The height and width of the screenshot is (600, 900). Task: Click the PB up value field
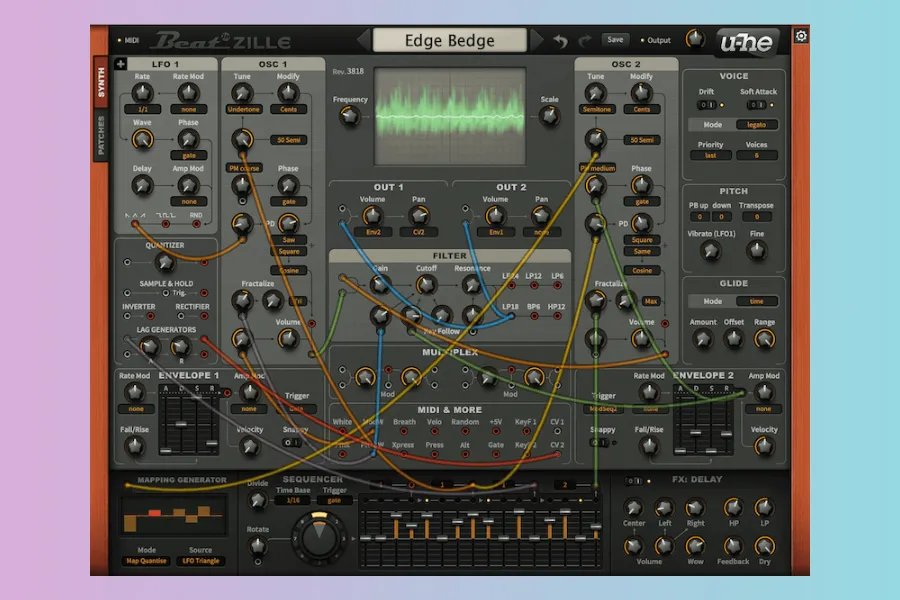click(699, 216)
